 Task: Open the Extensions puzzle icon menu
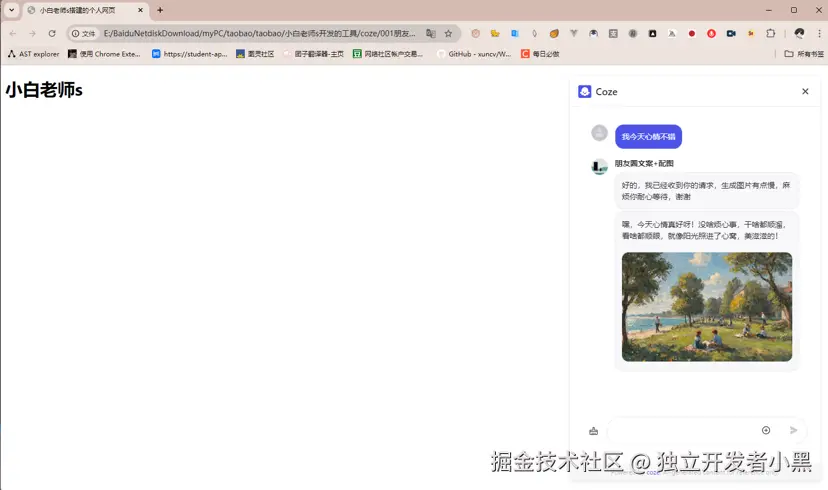[771, 33]
